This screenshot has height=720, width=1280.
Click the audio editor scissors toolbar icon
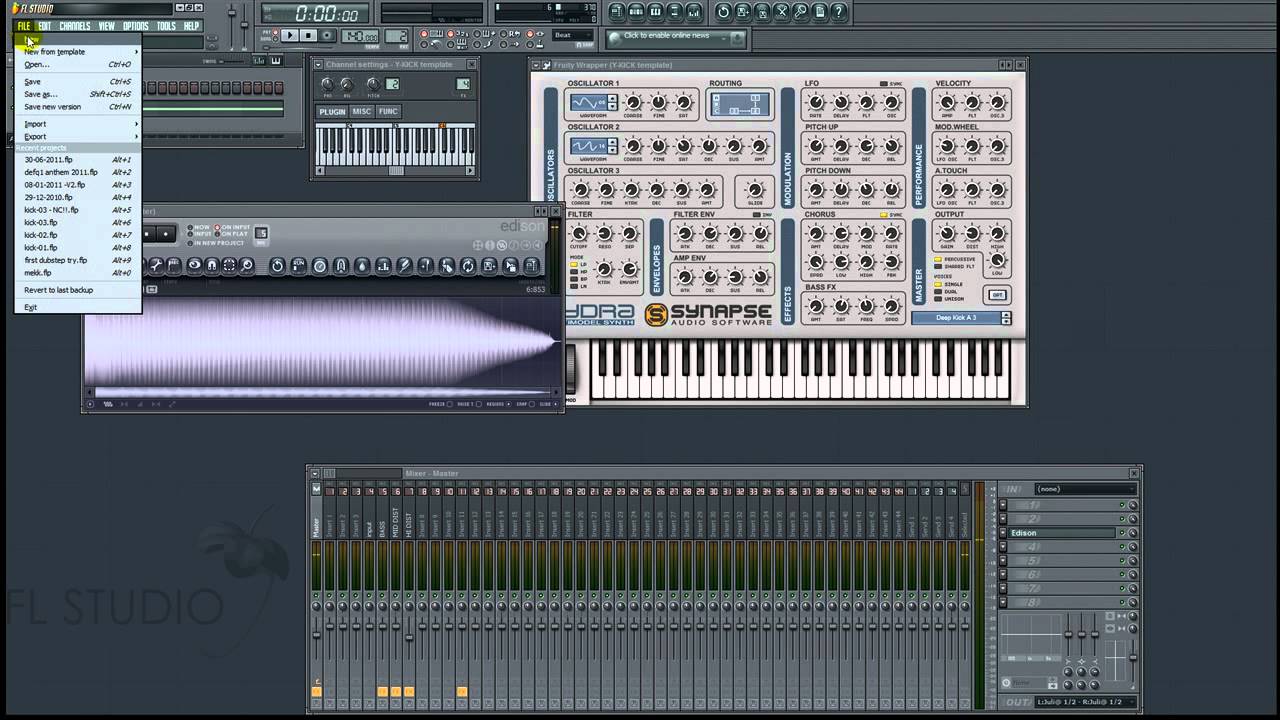782,12
